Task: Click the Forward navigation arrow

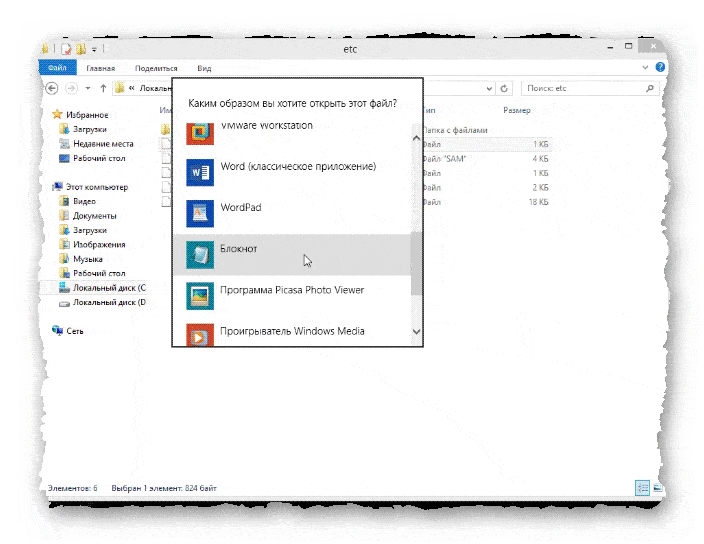Action: tap(71, 88)
